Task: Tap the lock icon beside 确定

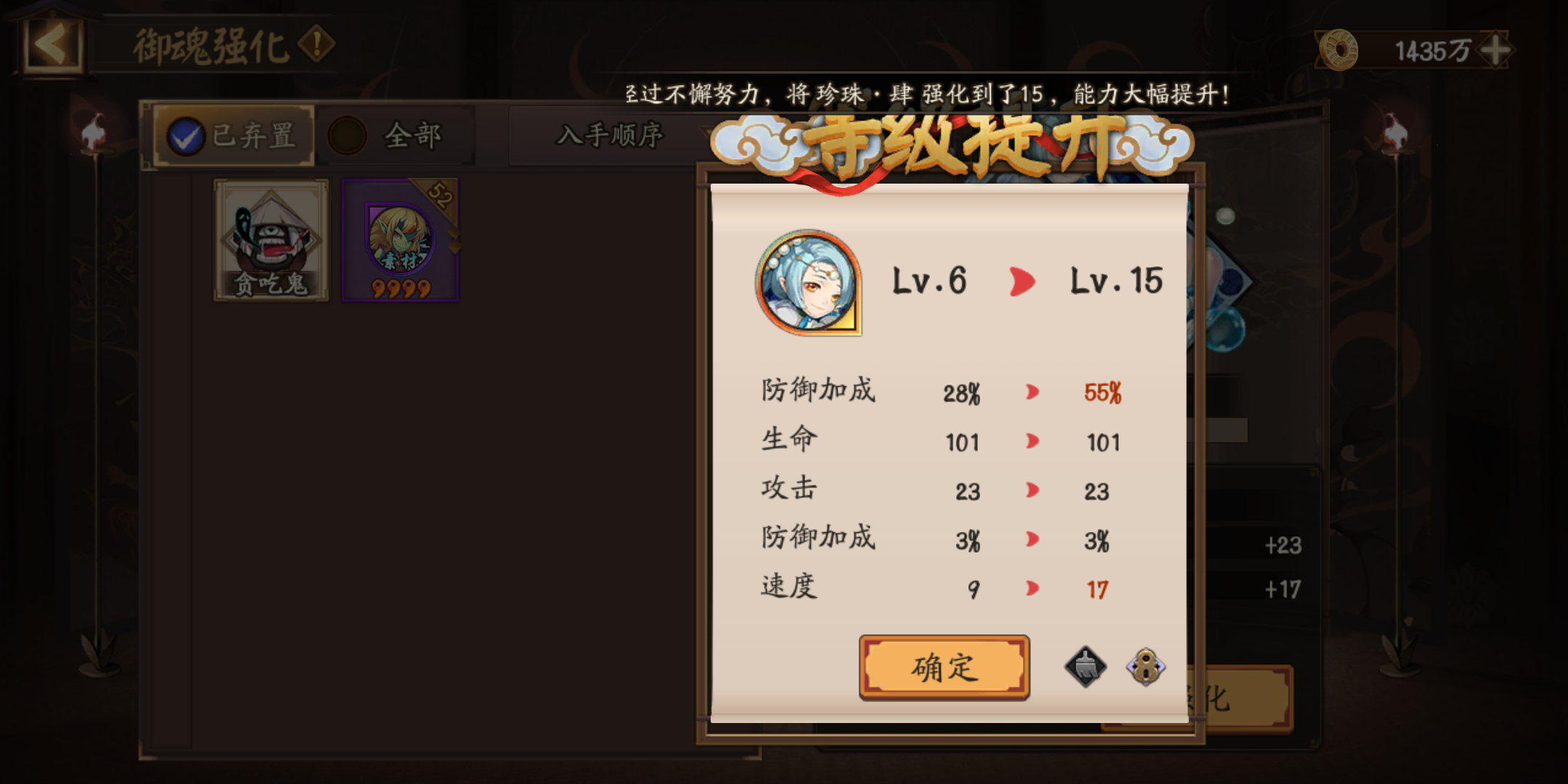Action: 1146,666
